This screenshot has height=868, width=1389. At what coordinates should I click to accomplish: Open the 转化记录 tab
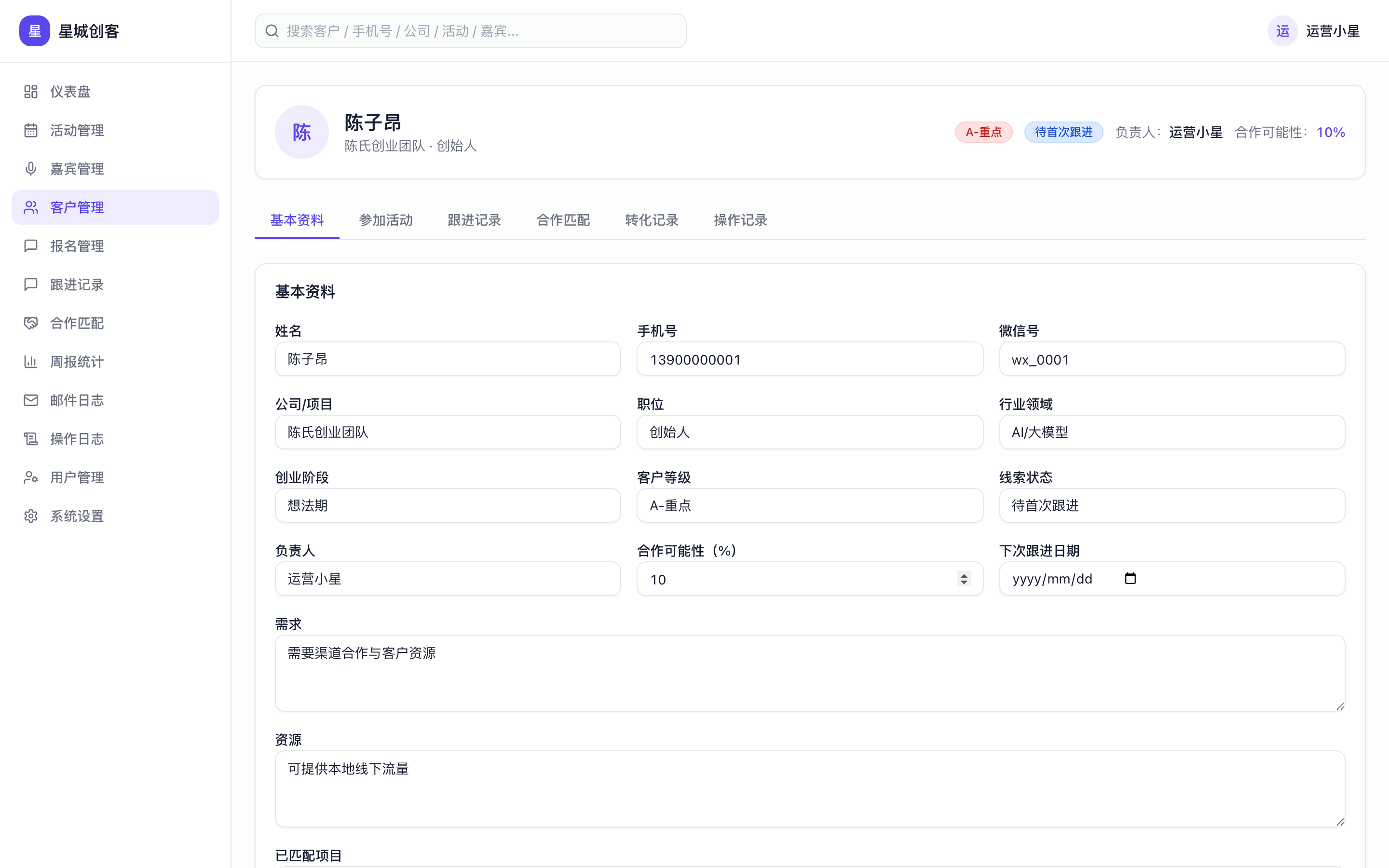[652, 220]
